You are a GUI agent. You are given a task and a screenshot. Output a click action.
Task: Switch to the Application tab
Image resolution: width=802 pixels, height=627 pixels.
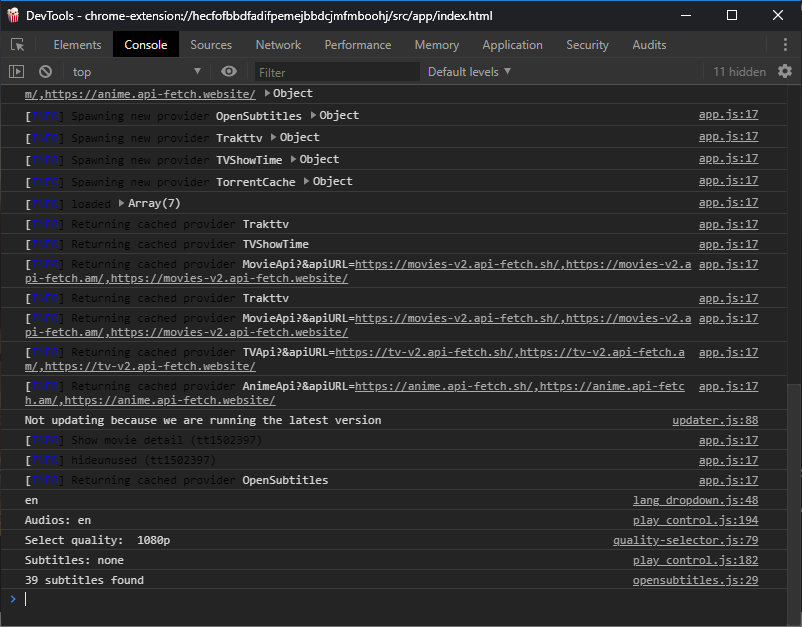pyautogui.click(x=512, y=45)
